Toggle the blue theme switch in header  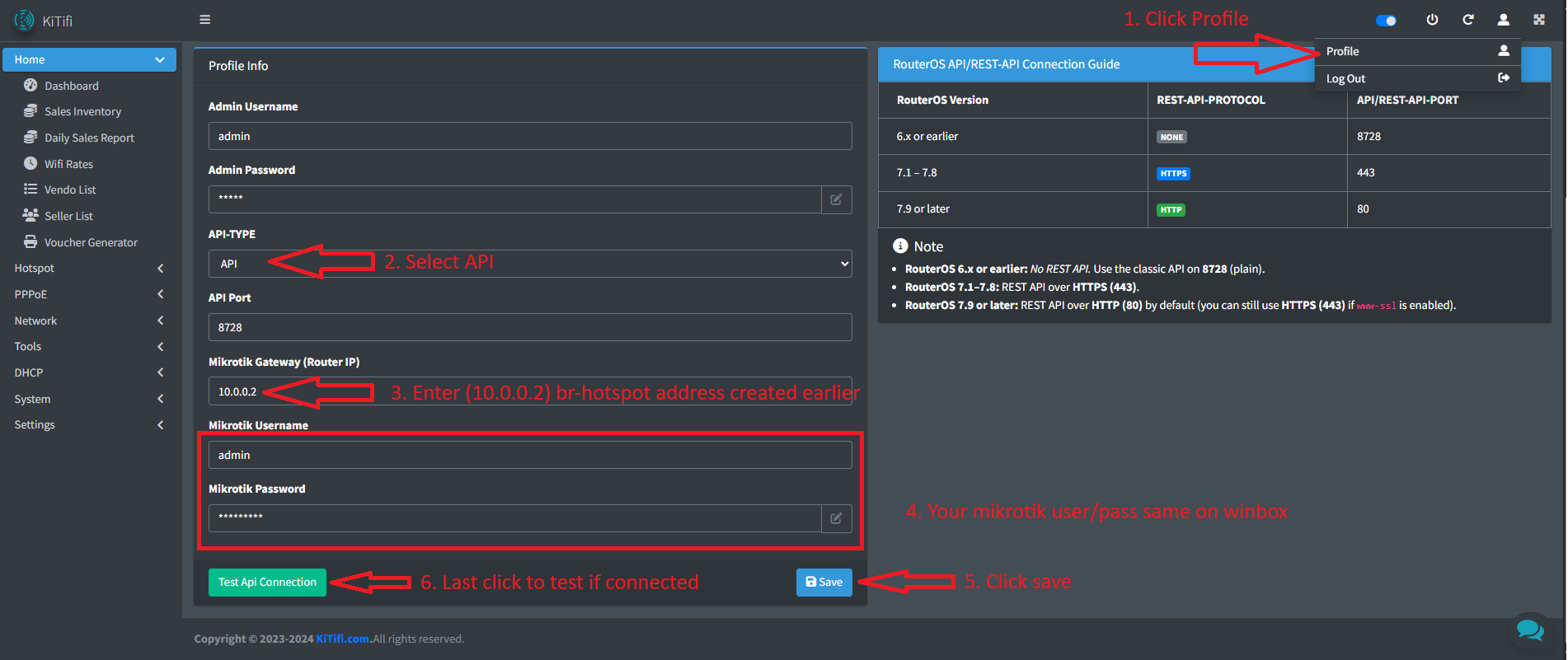1387,21
